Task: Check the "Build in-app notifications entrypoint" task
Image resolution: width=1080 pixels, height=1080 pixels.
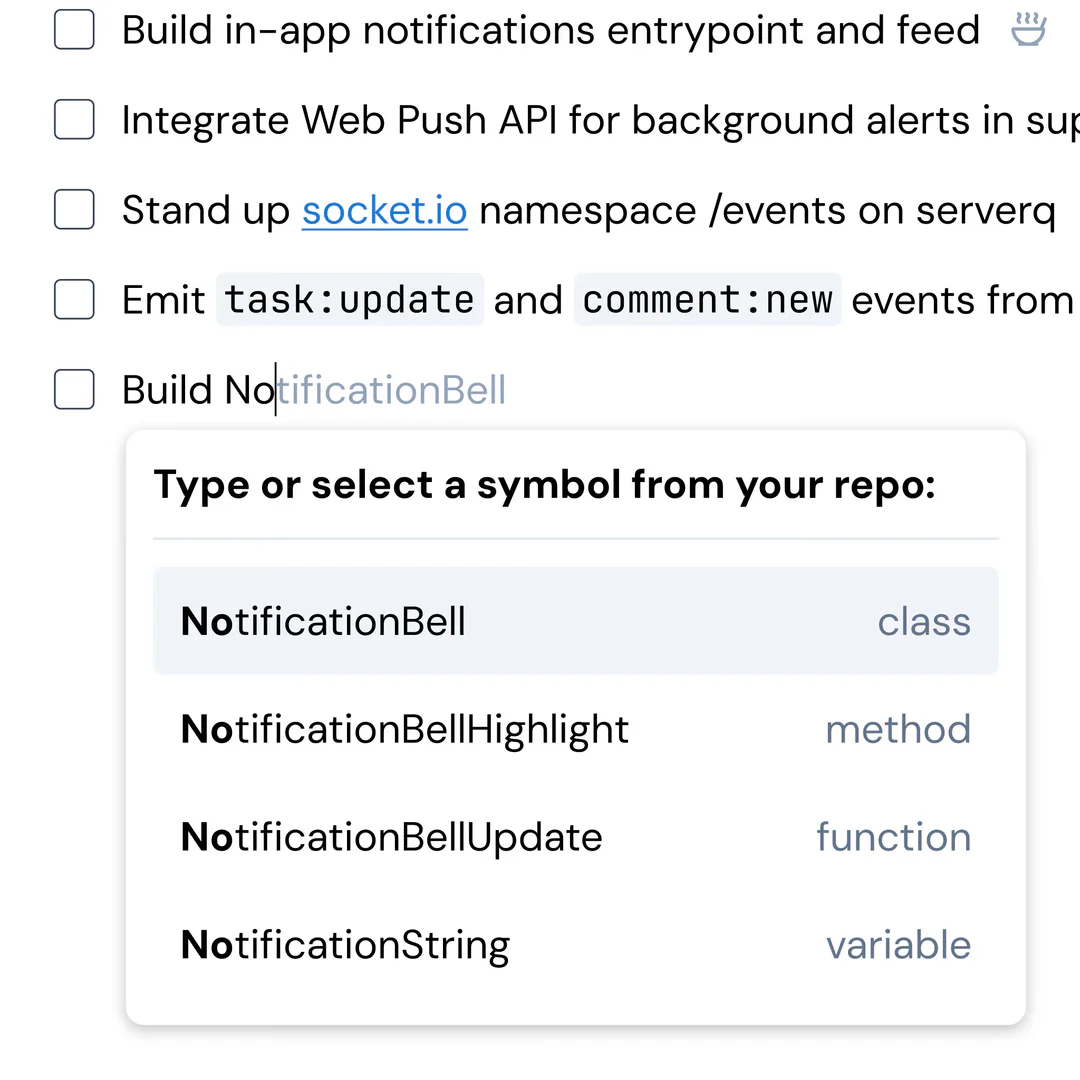Action: click(74, 30)
